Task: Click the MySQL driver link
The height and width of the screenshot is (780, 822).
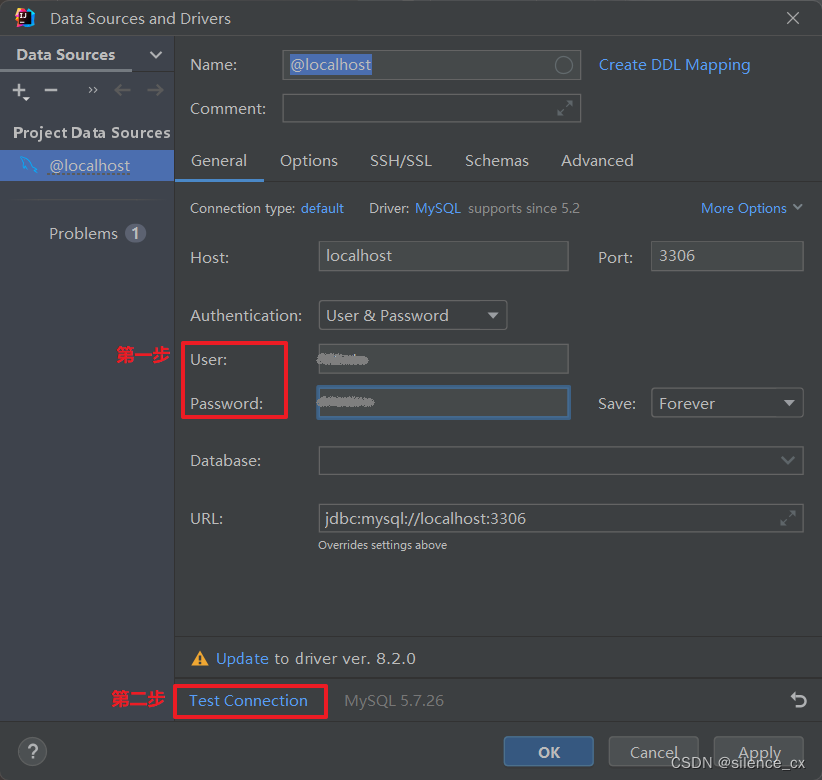Action: pyautogui.click(x=438, y=208)
